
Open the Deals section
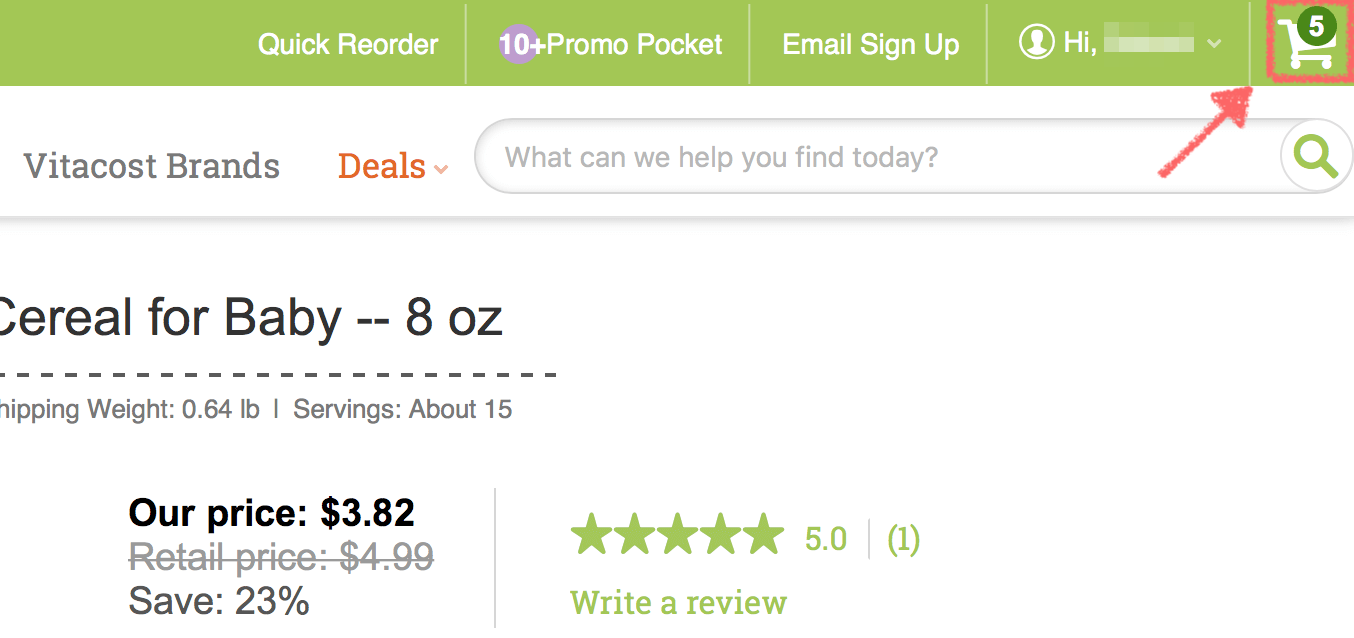pyautogui.click(x=382, y=166)
